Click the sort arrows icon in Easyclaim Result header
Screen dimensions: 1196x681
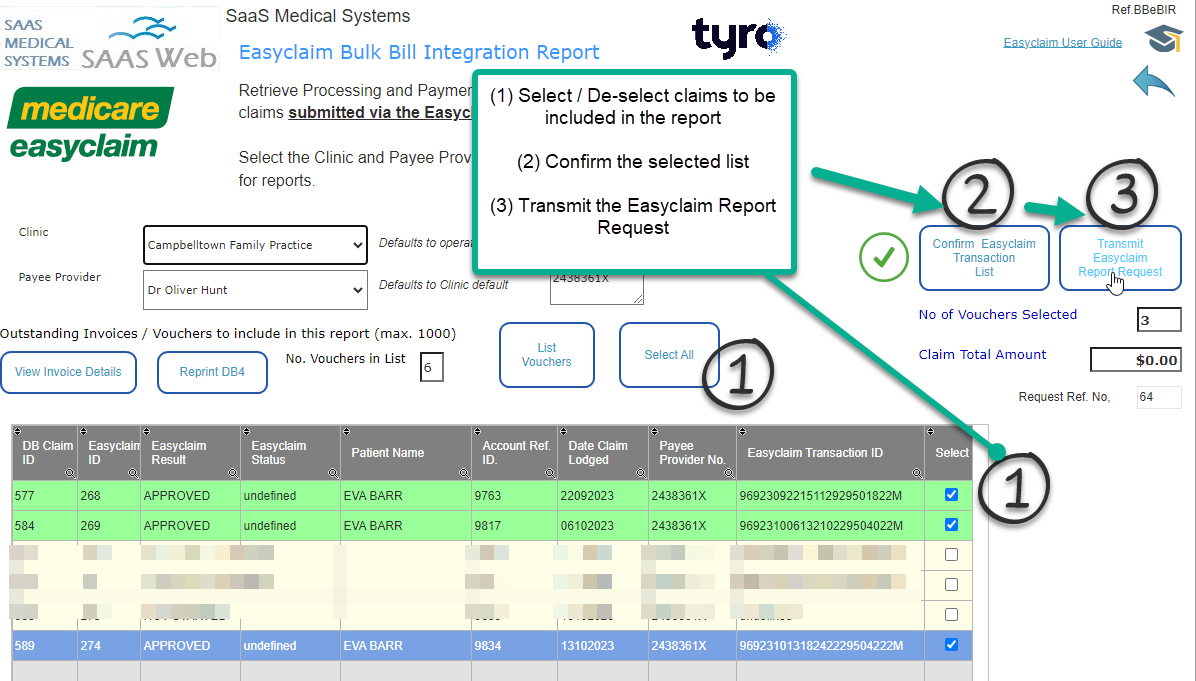[x=146, y=432]
